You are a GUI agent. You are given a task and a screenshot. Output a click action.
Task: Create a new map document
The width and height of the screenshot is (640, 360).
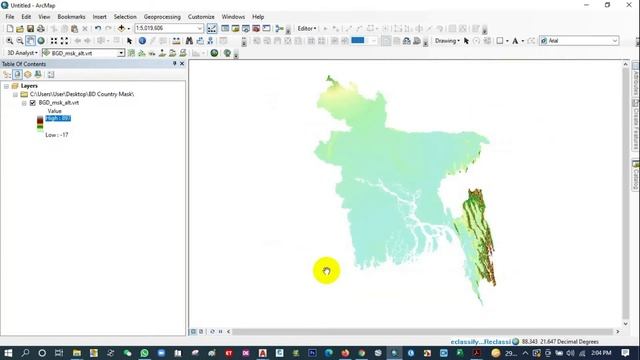(x=10, y=29)
